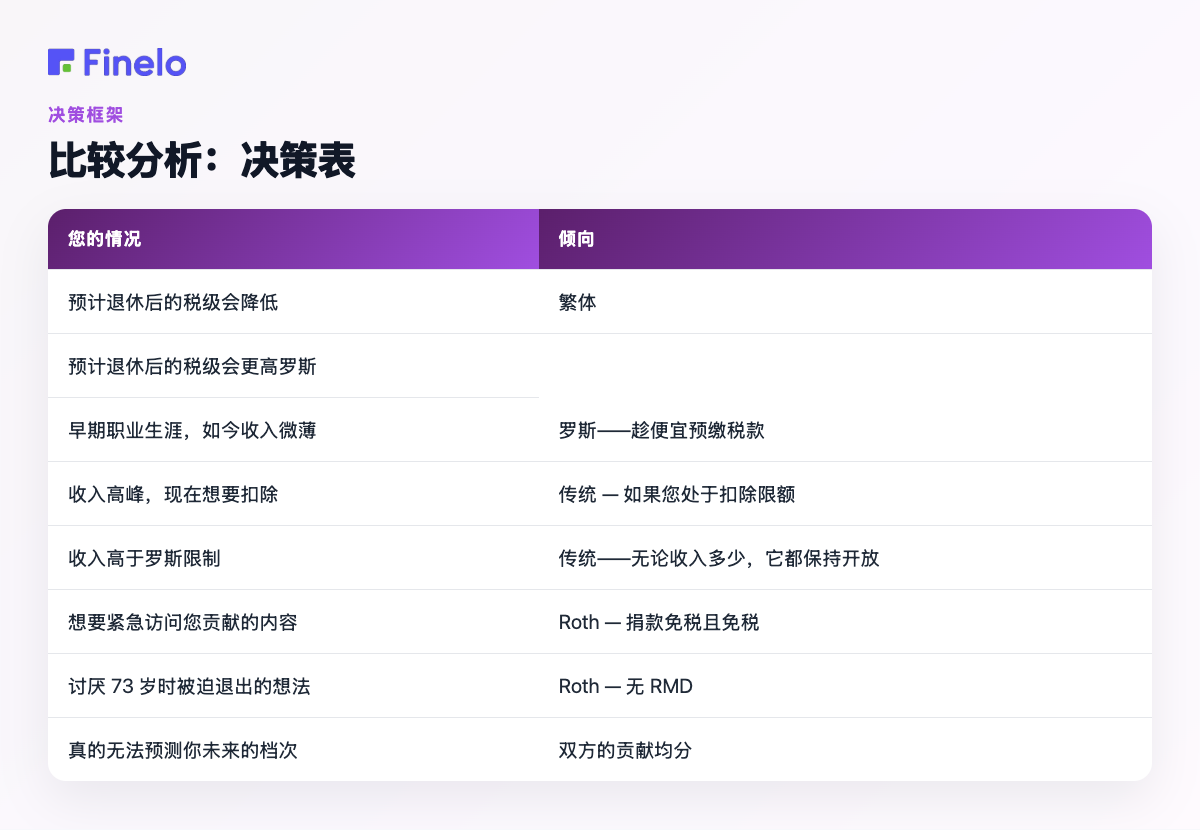The image size is (1200, 830).
Task: Select the cell Roth — 无 RMD
Action: (845, 686)
